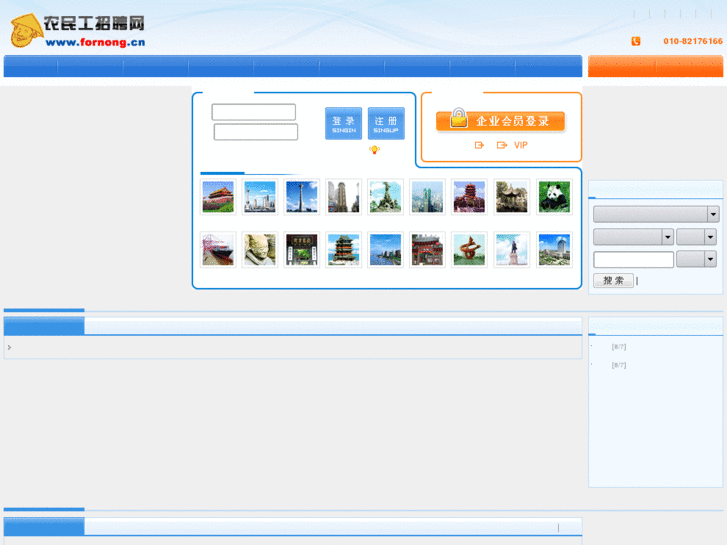The height and width of the screenshot is (545, 727).
Task: Click the farmer mascot logo
Action: tap(27, 30)
